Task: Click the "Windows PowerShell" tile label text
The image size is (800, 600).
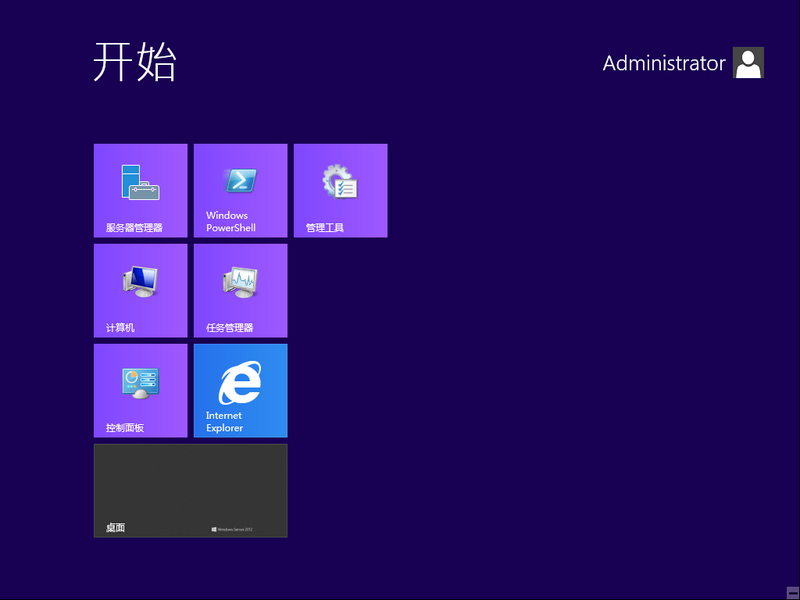Action: [231, 222]
